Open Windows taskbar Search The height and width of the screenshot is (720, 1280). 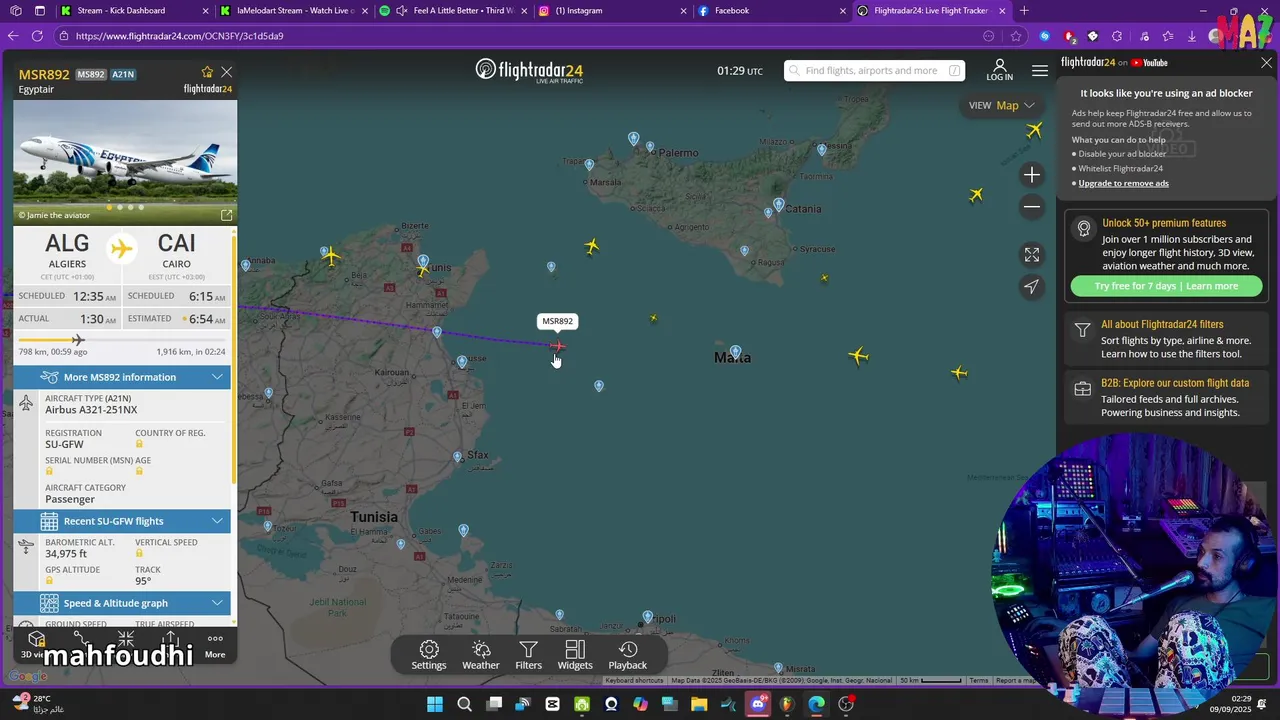(x=464, y=704)
